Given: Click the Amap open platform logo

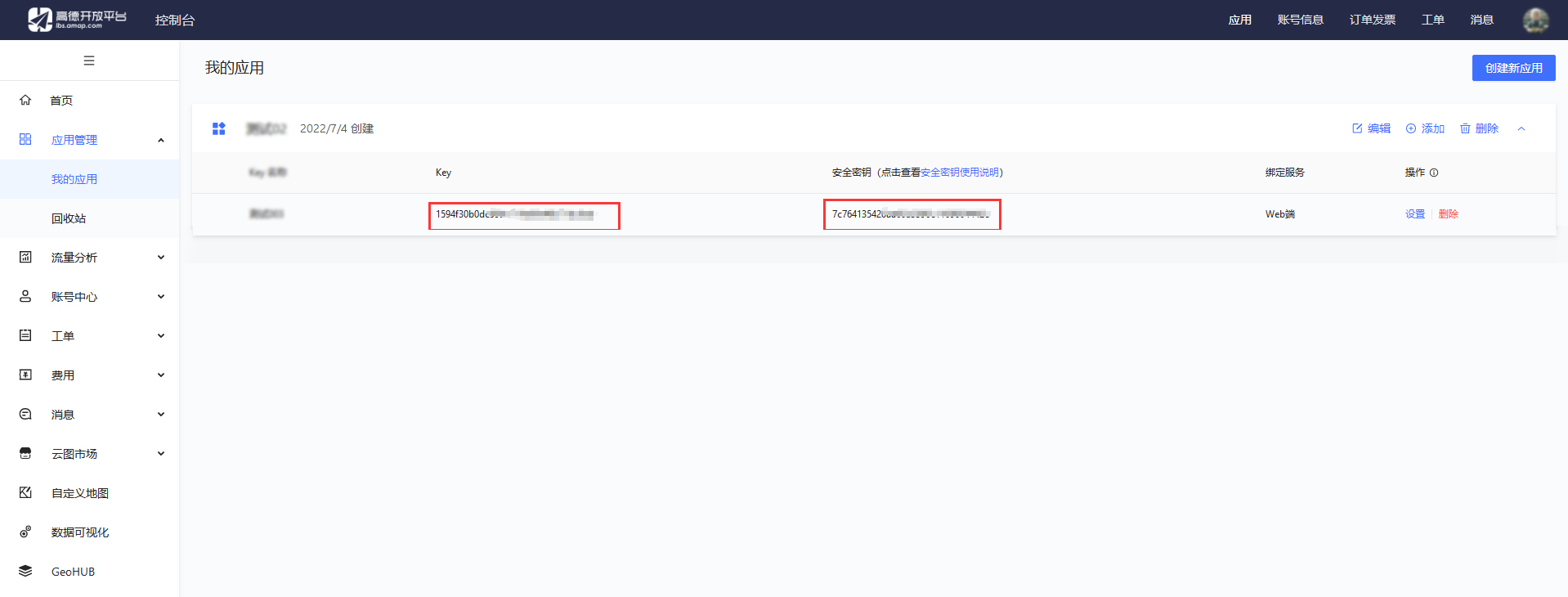Looking at the screenshot, I should pyautogui.click(x=77, y=20).
